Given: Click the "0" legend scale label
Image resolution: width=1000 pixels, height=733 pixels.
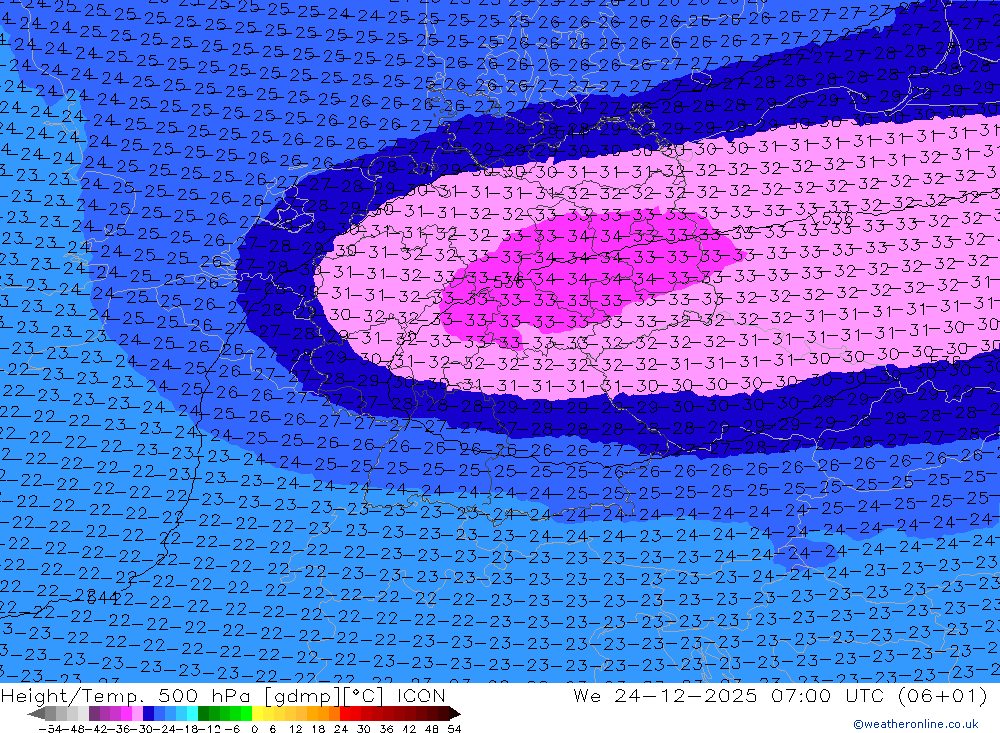Looking at the screenshot, I should [x=254, y=729].
